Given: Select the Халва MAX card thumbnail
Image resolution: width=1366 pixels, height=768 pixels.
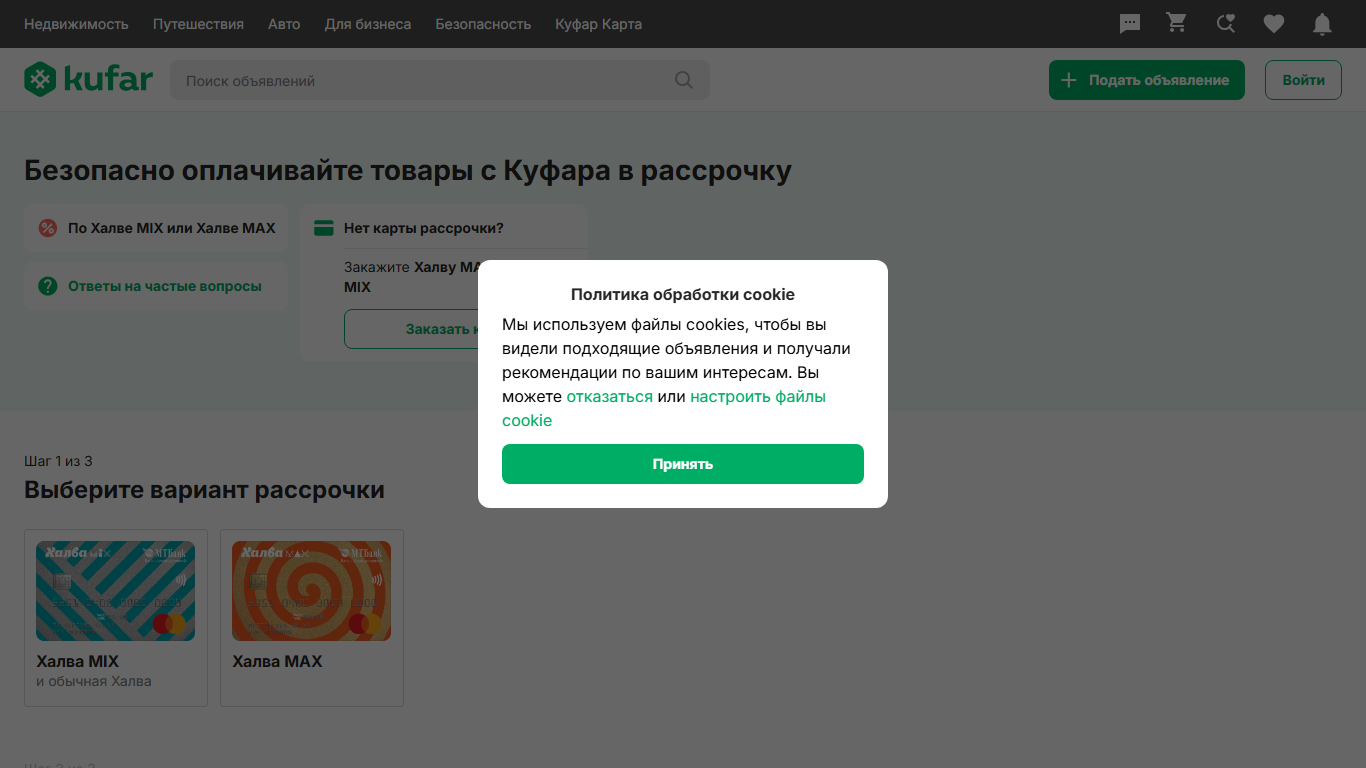Looking at the screenshot, I should click(312, 591).
